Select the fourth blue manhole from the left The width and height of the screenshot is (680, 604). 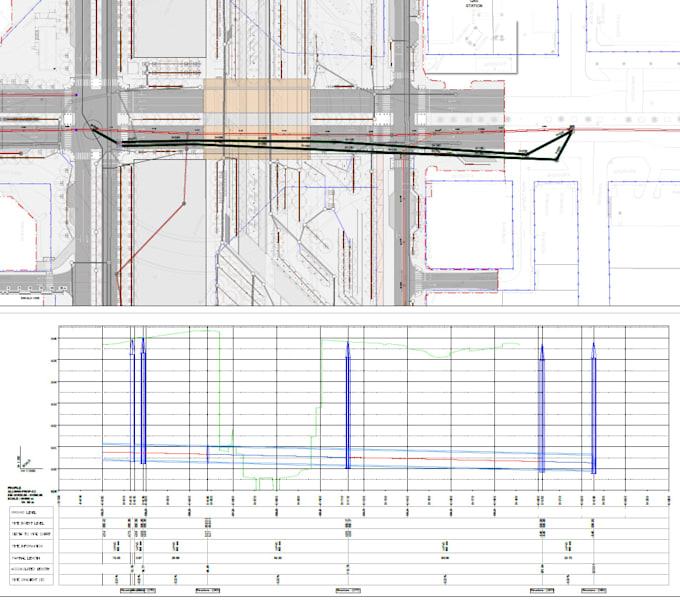(542, 408)
